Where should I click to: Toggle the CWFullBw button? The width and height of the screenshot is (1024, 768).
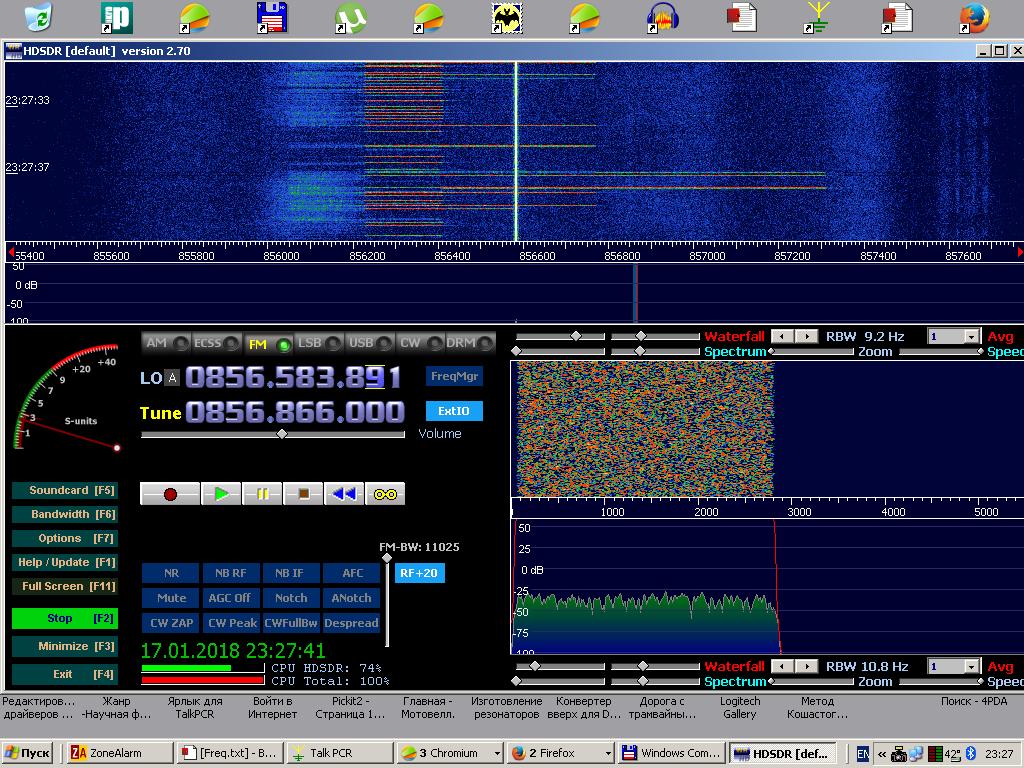click(291, 622)
